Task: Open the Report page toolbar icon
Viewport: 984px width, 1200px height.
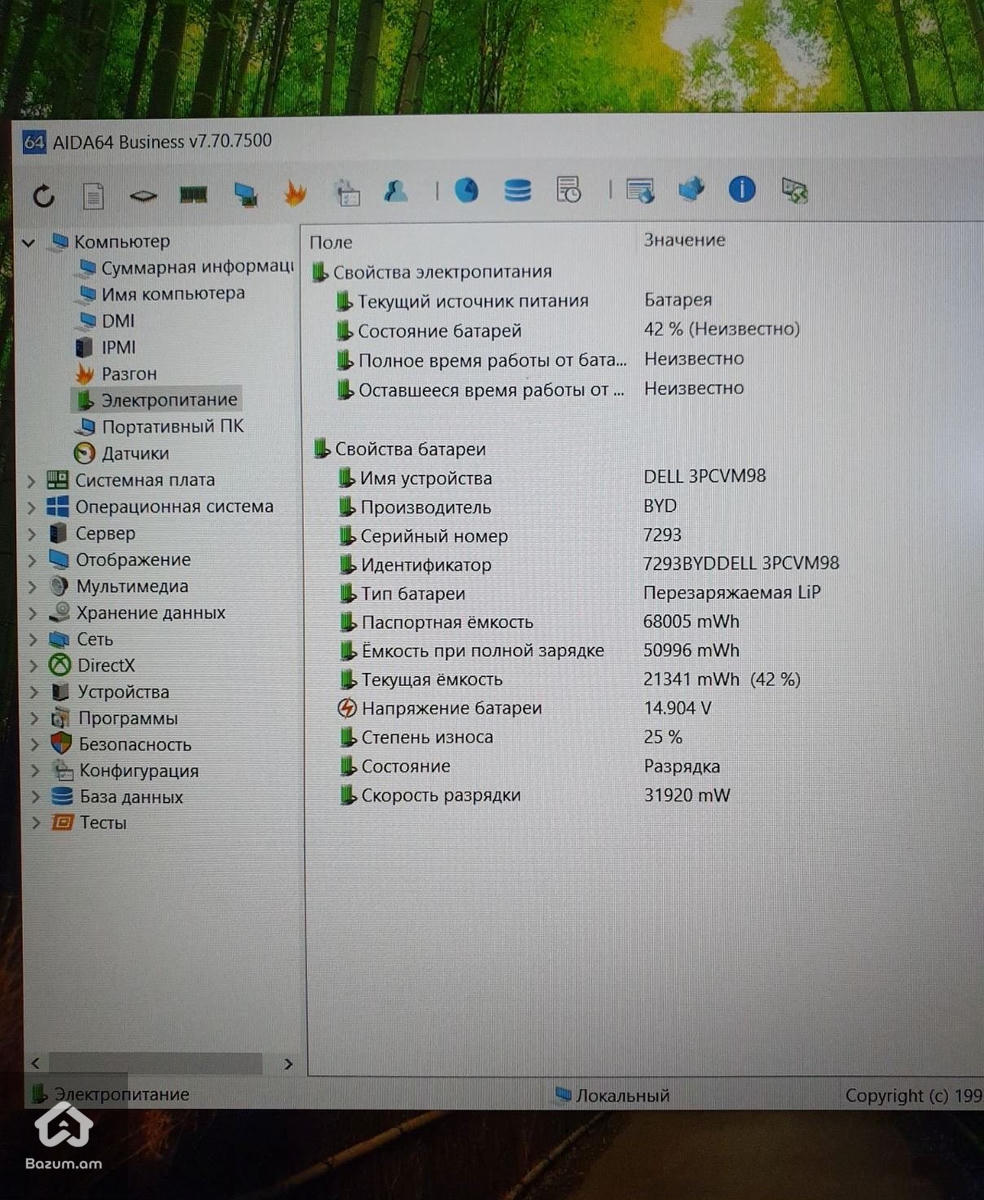Action: click(93, 195)
